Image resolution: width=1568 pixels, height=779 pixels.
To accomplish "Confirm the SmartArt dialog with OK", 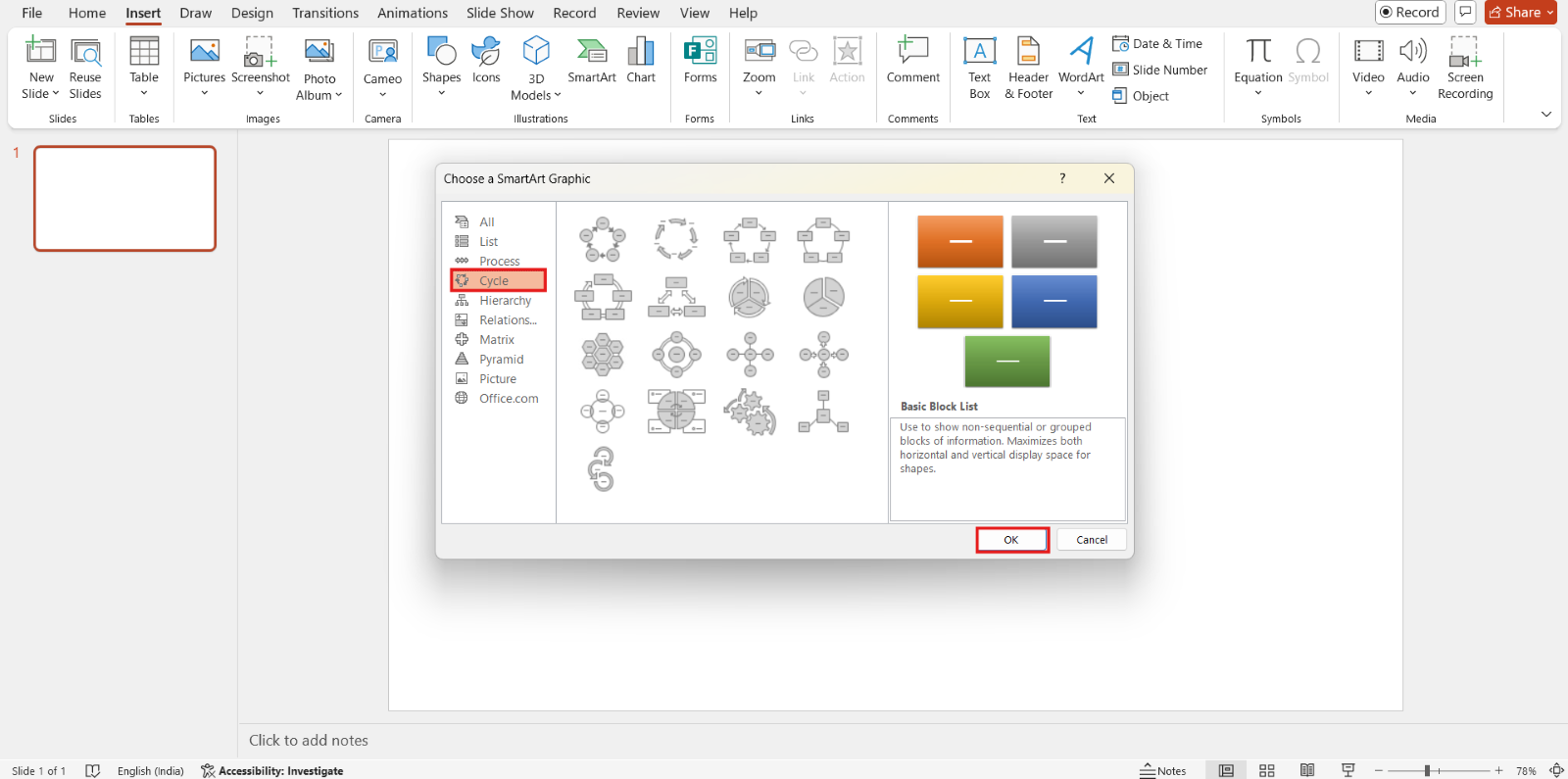I will tap(1011, 540).
